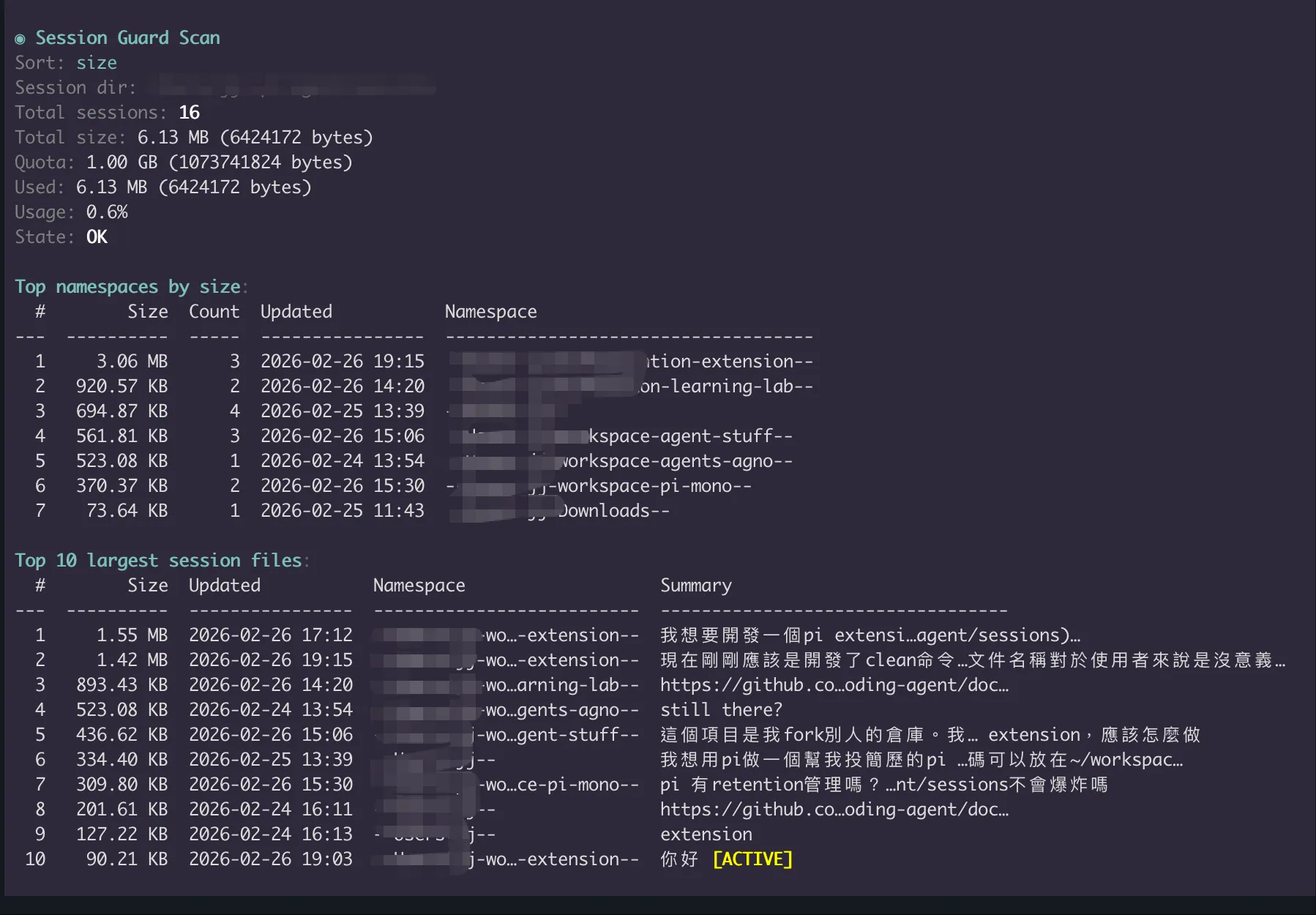Click the bullet icon before Session Guard Scan

(20, 39)
